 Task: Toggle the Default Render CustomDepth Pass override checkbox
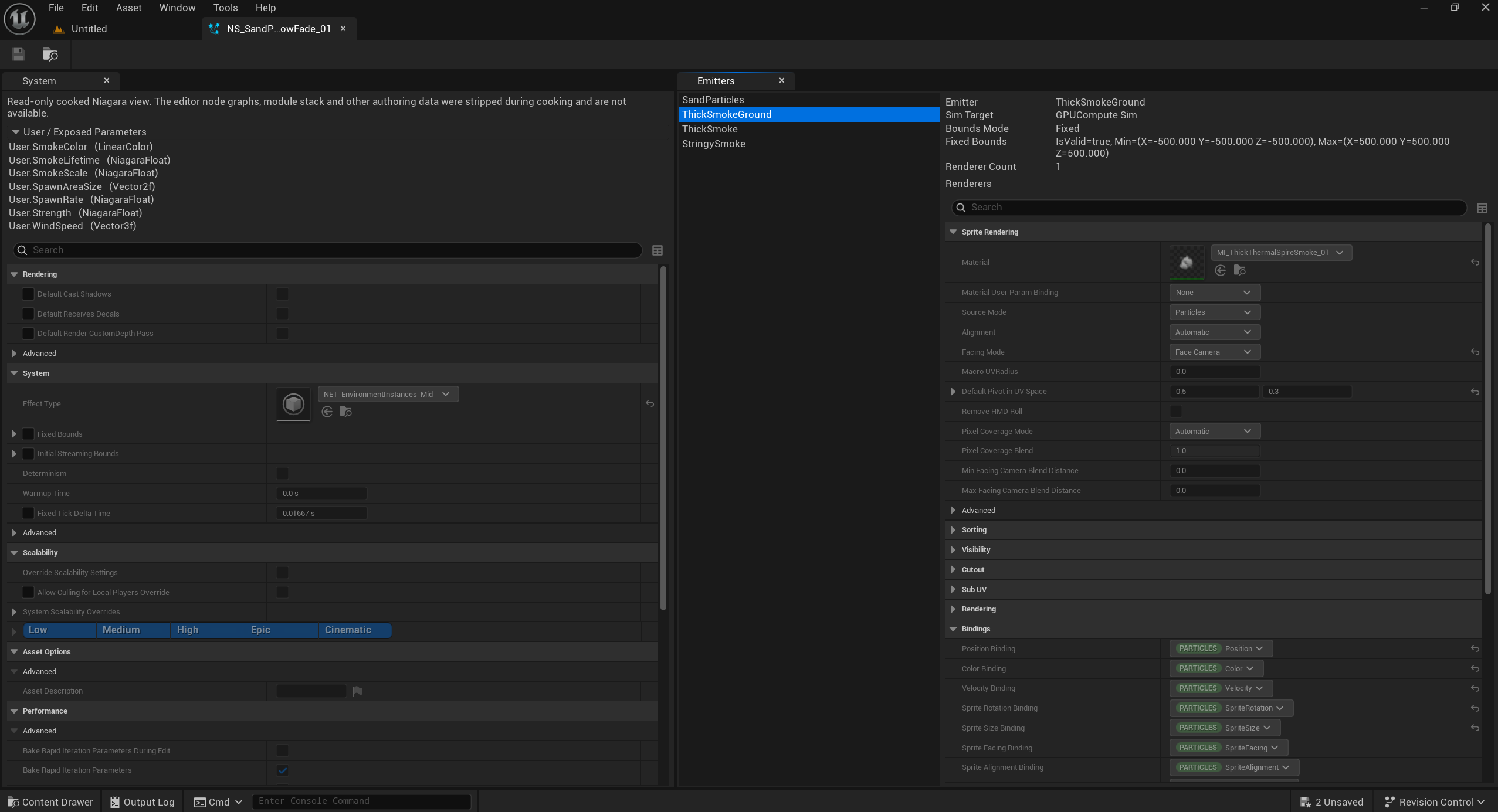(x=28, y=334)
